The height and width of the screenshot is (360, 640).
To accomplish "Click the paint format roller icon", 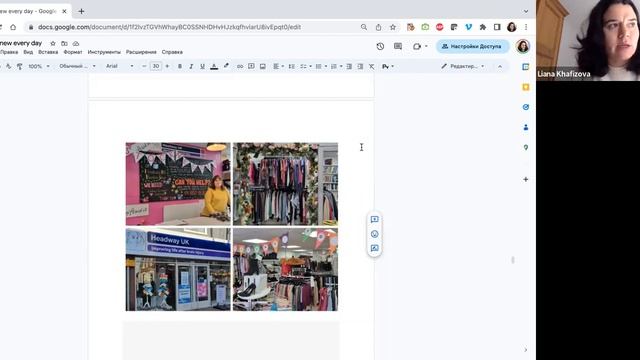I will [20, 66].
